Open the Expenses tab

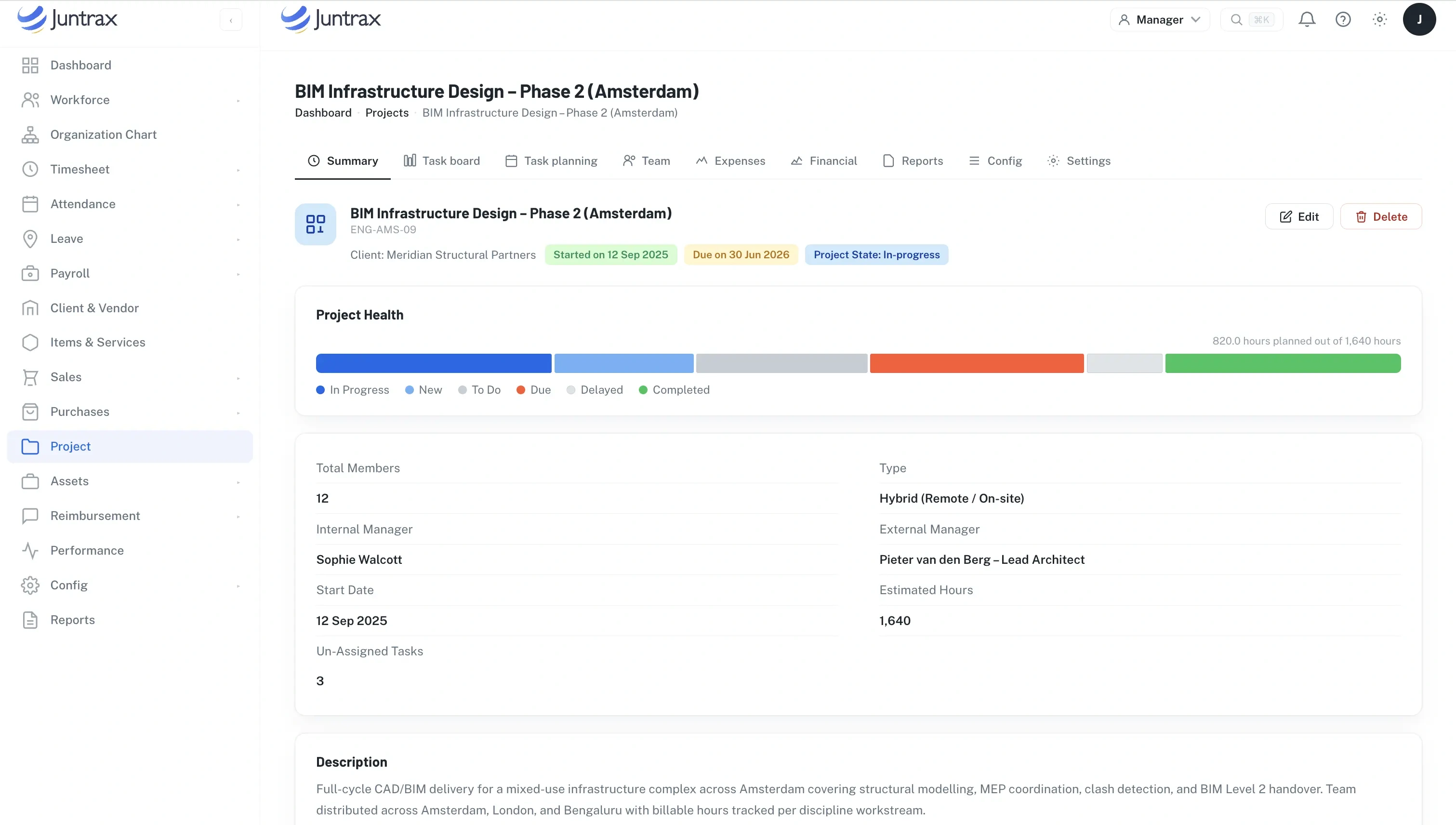730,161
